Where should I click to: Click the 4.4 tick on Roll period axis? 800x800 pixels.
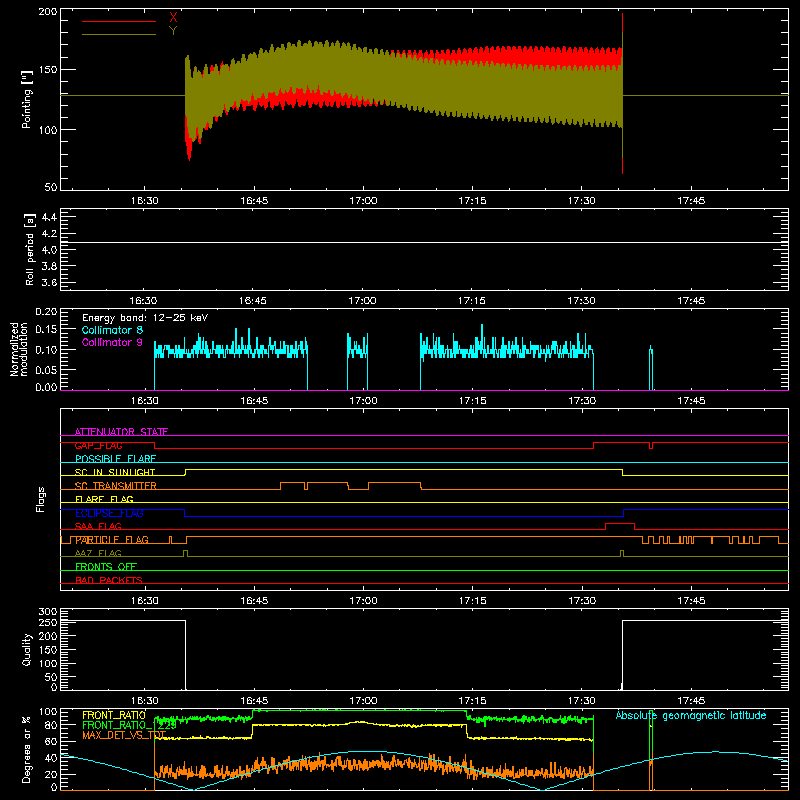49,217
